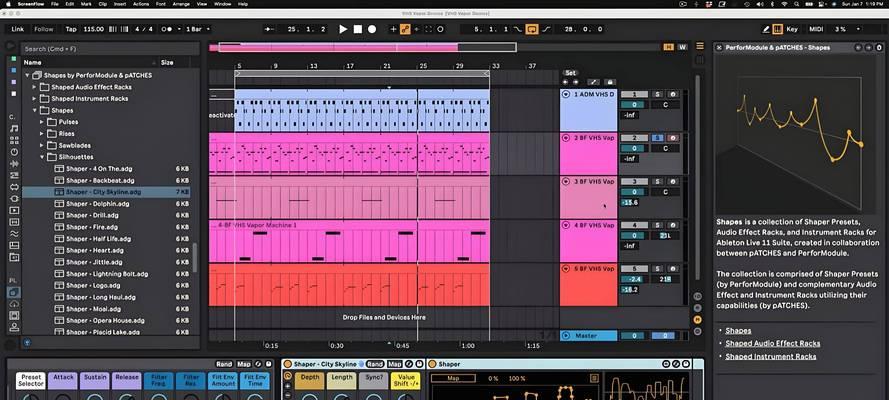Toggle the Draw Mode pencil icon

pyautogui.click(x=766, y=29)
